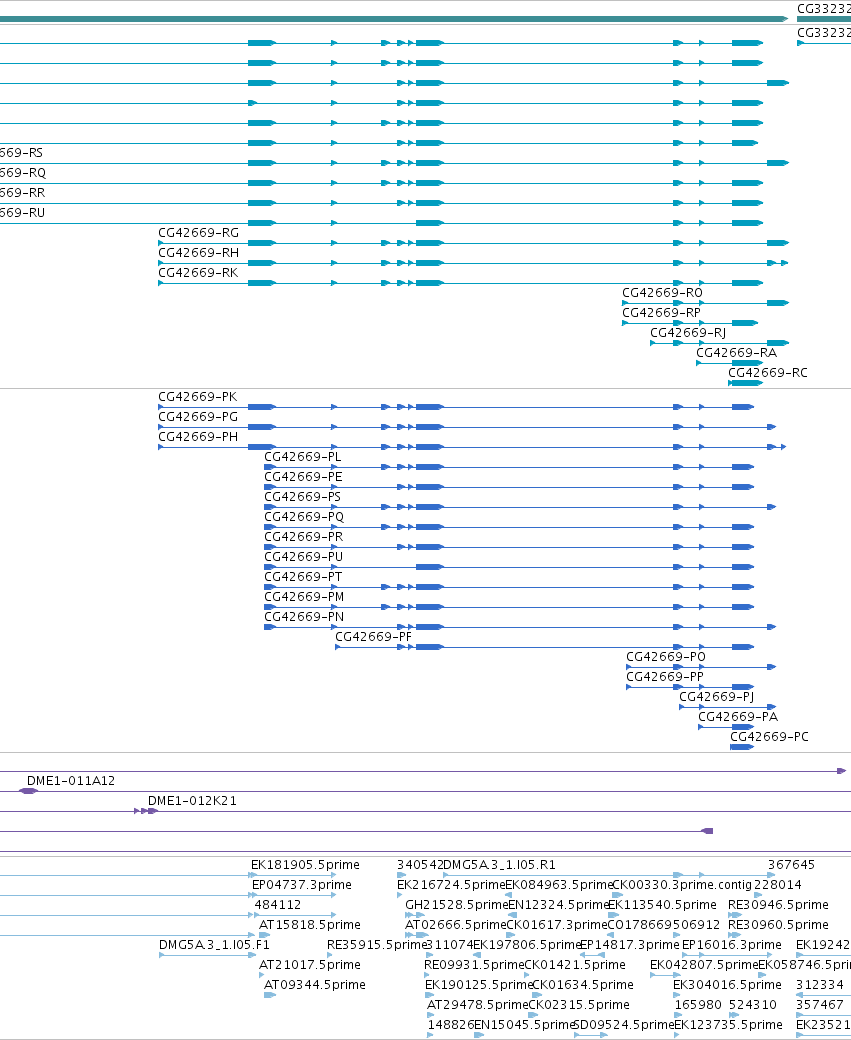Open the CG42669-PU protein label

click(x=304, y=556)
